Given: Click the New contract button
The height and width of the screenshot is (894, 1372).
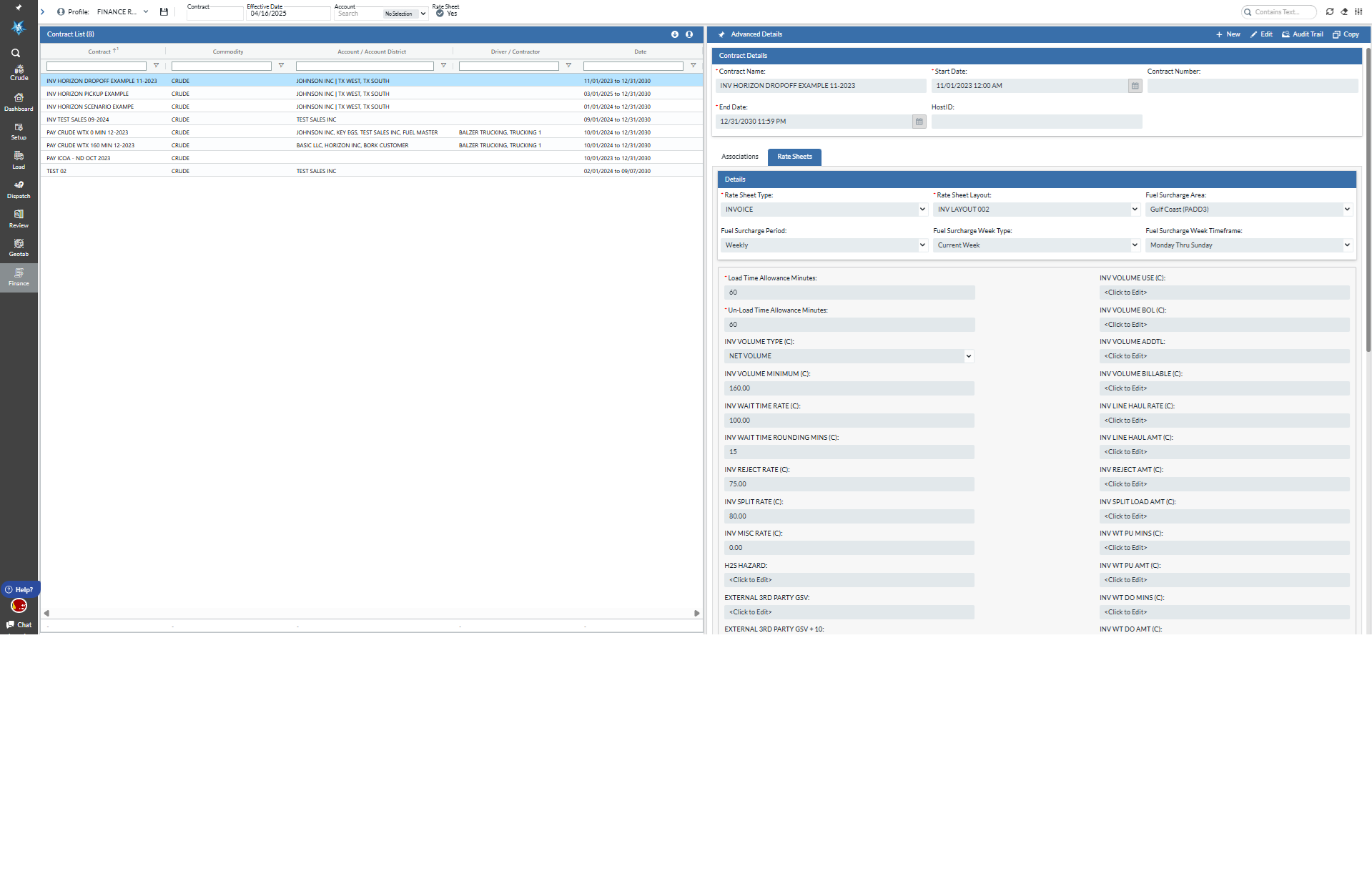Looking at the screenshot, I should click(1228, 34).
